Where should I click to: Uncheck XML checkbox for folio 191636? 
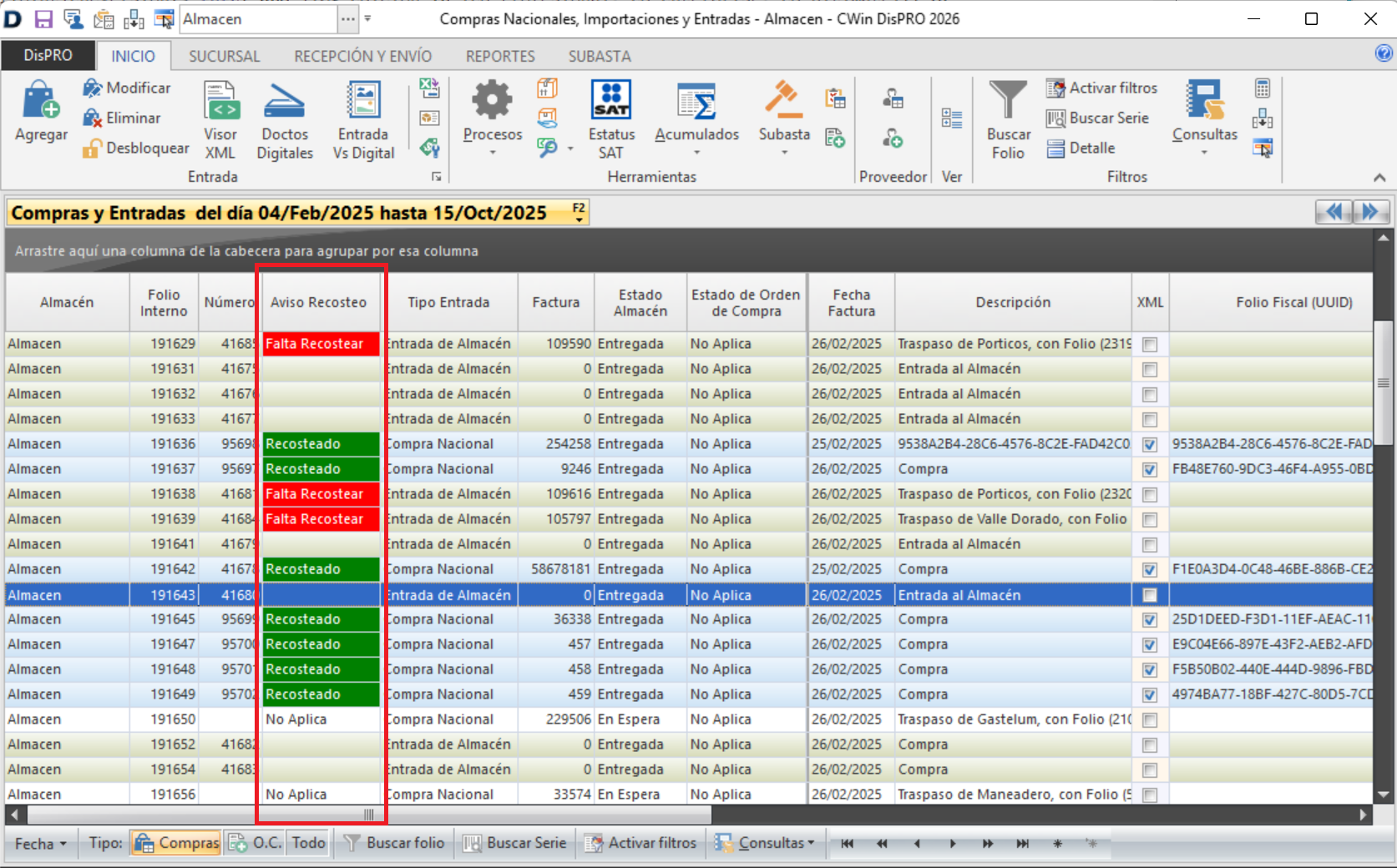pos(1150,445)
